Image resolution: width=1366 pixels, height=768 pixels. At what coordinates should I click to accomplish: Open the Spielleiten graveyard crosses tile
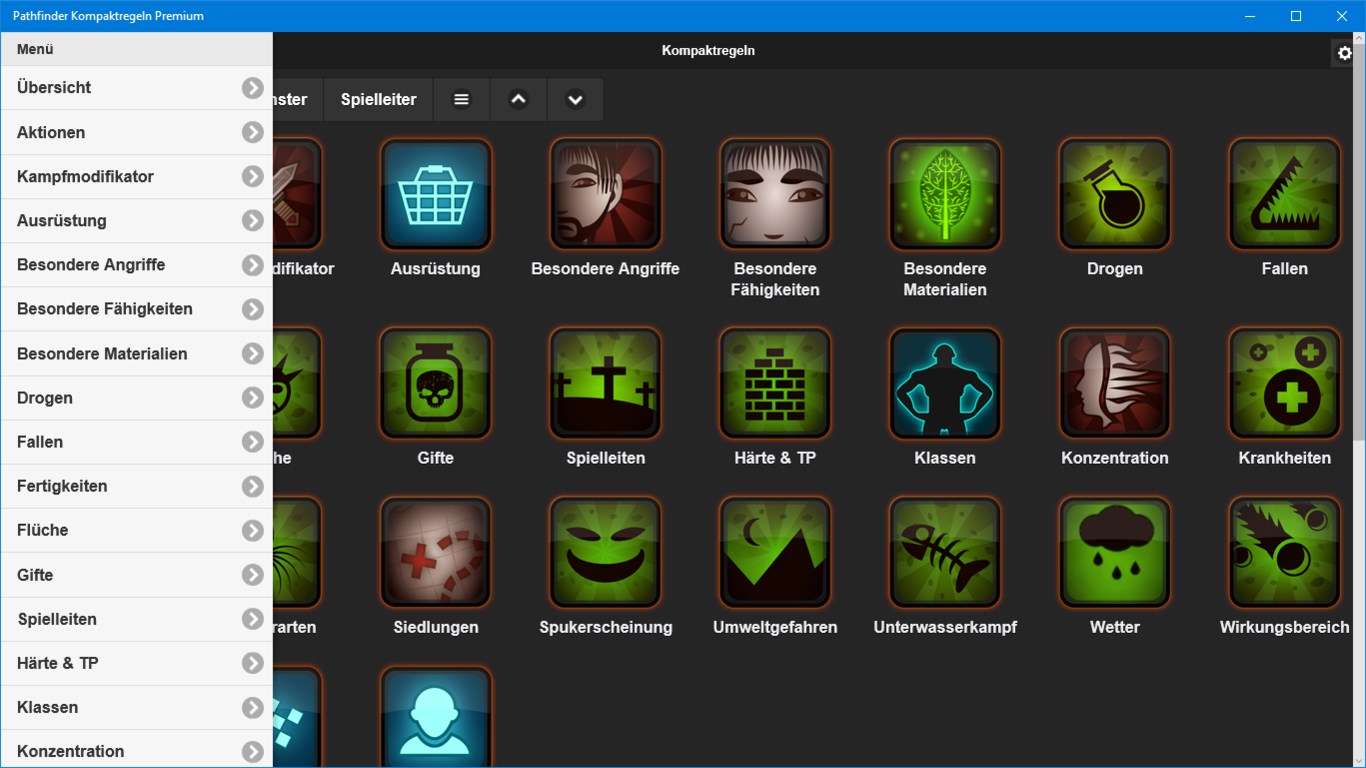[605, 383]
